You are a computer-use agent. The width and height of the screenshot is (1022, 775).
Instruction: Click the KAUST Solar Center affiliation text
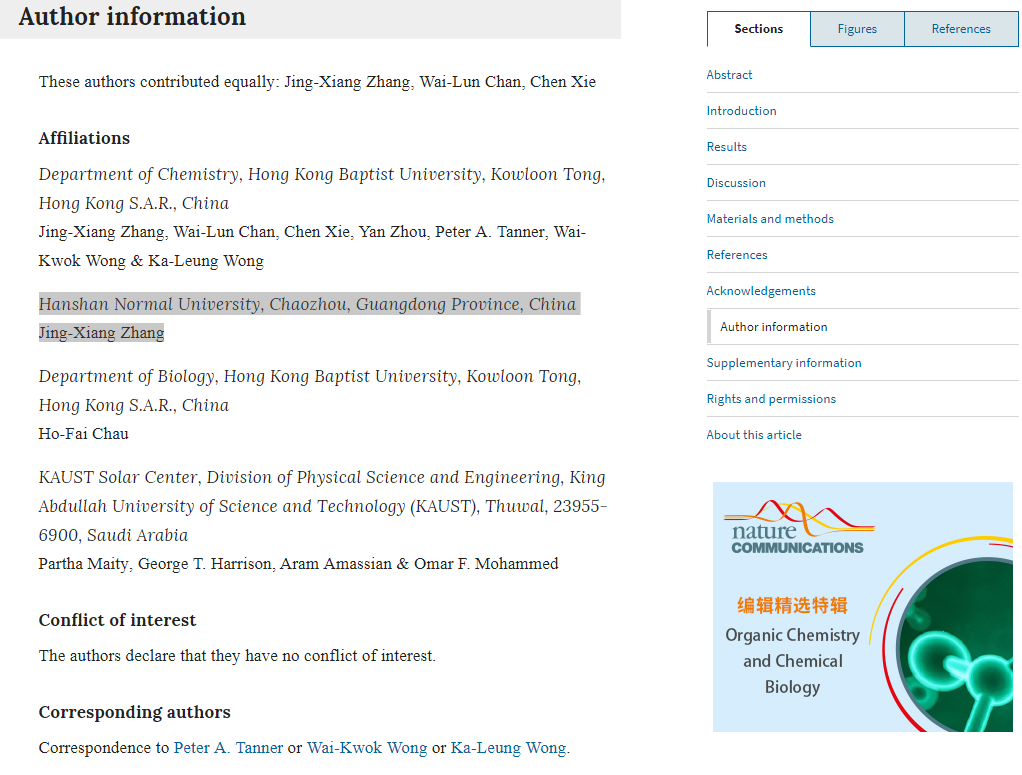pos(323,506)
